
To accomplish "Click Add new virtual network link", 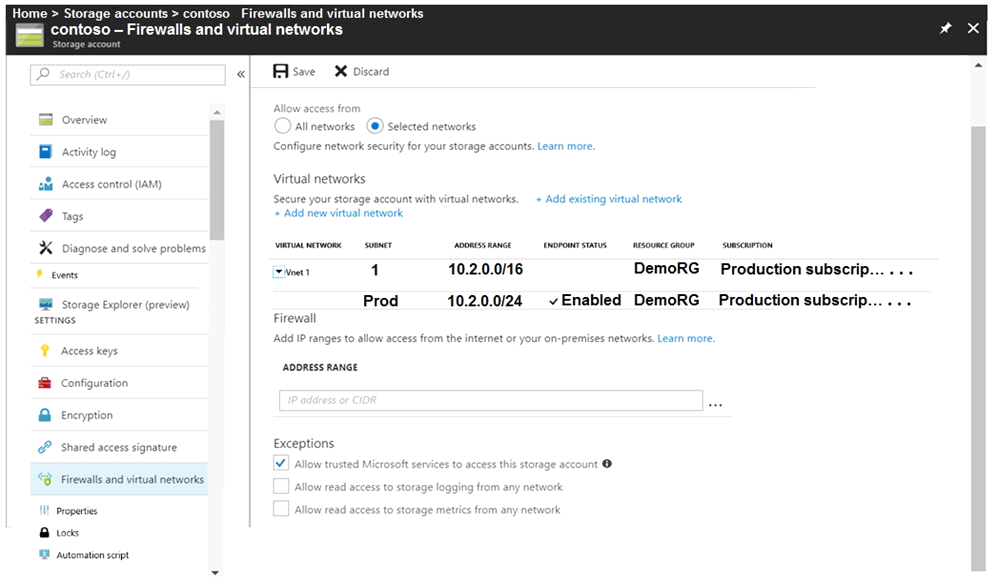I will 339,213.
